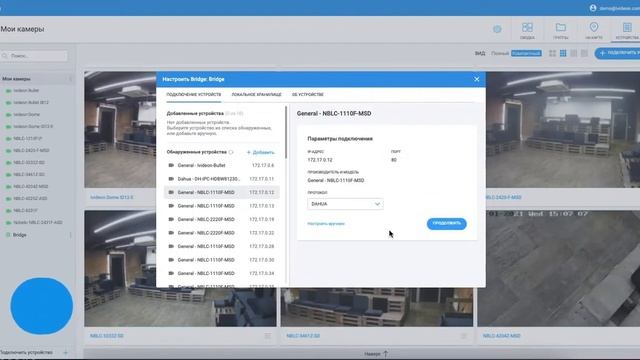Click the Наверх back-to-top button

(376, 354)
